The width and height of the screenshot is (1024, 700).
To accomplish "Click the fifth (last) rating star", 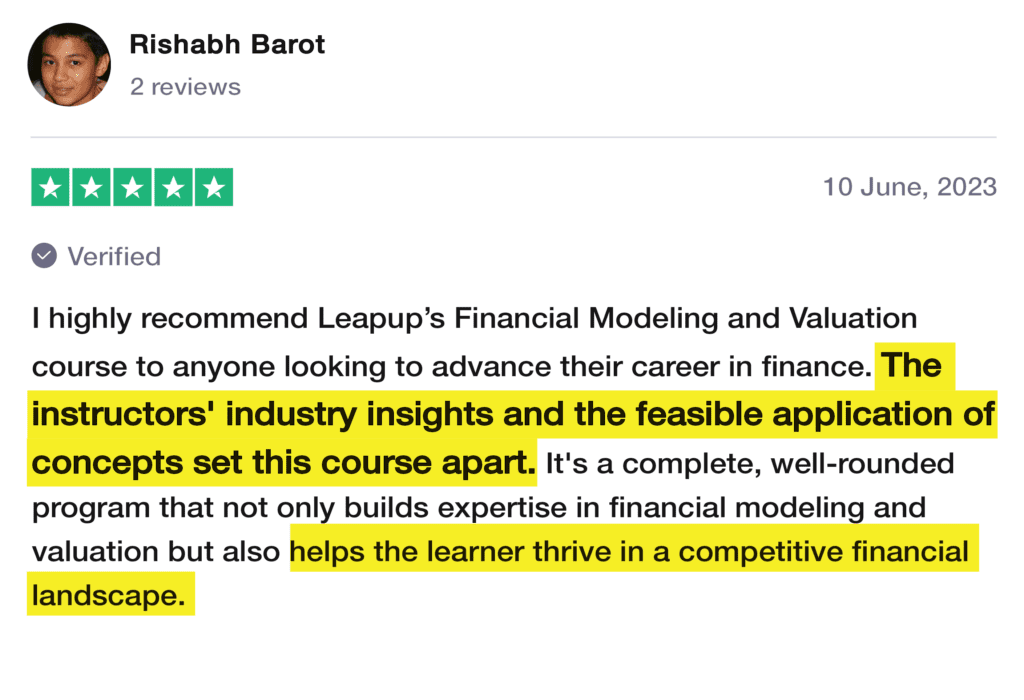I will click(x=213, y=188).
